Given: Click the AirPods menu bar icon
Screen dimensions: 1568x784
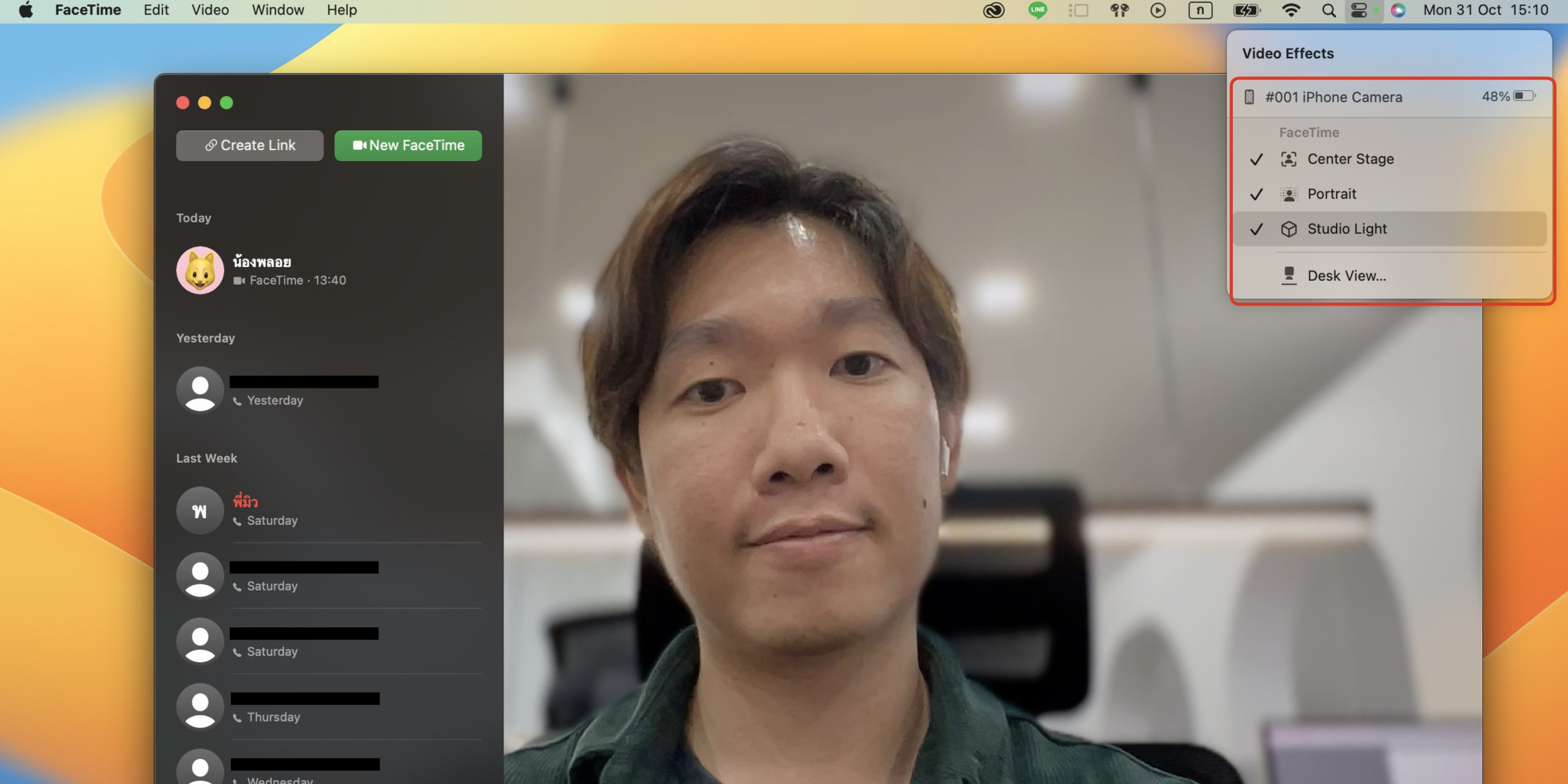Looking at the screenshot, I should pos(1119,10).
